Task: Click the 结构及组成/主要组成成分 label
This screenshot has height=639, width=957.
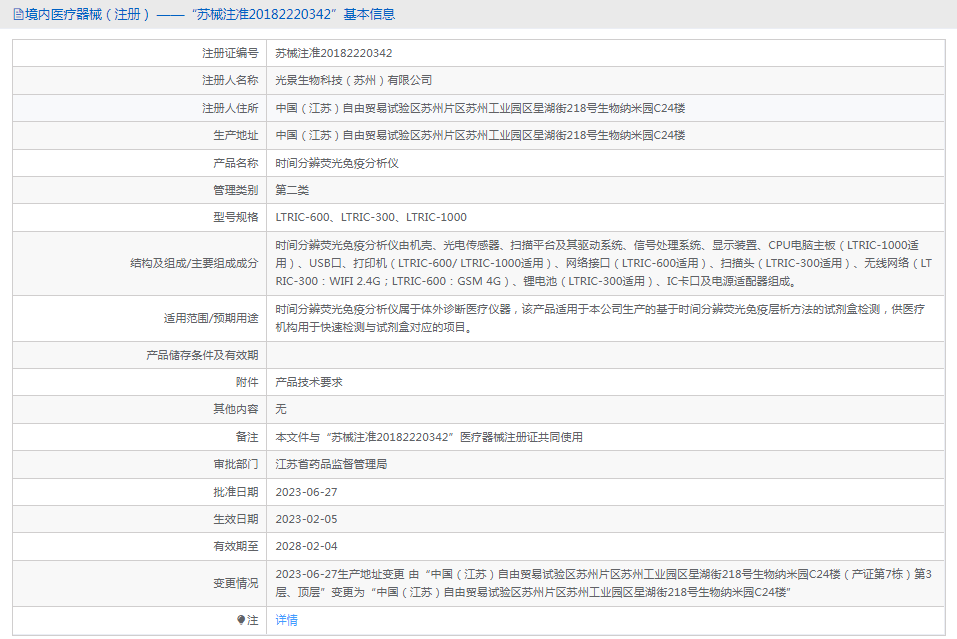Action: (194, 263)
